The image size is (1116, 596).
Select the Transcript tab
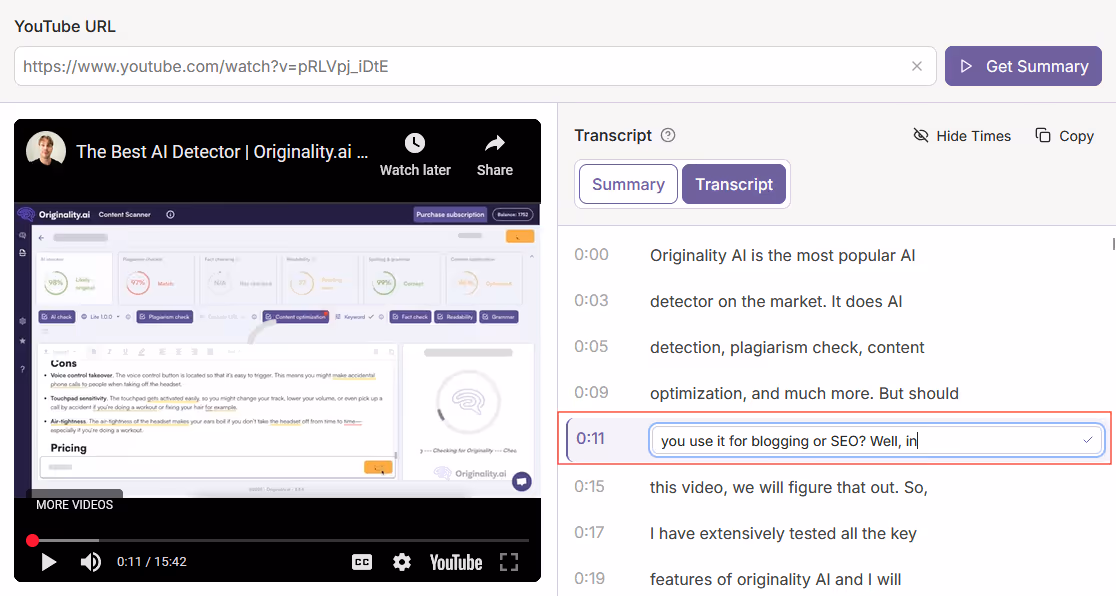(x=734, y=184)
